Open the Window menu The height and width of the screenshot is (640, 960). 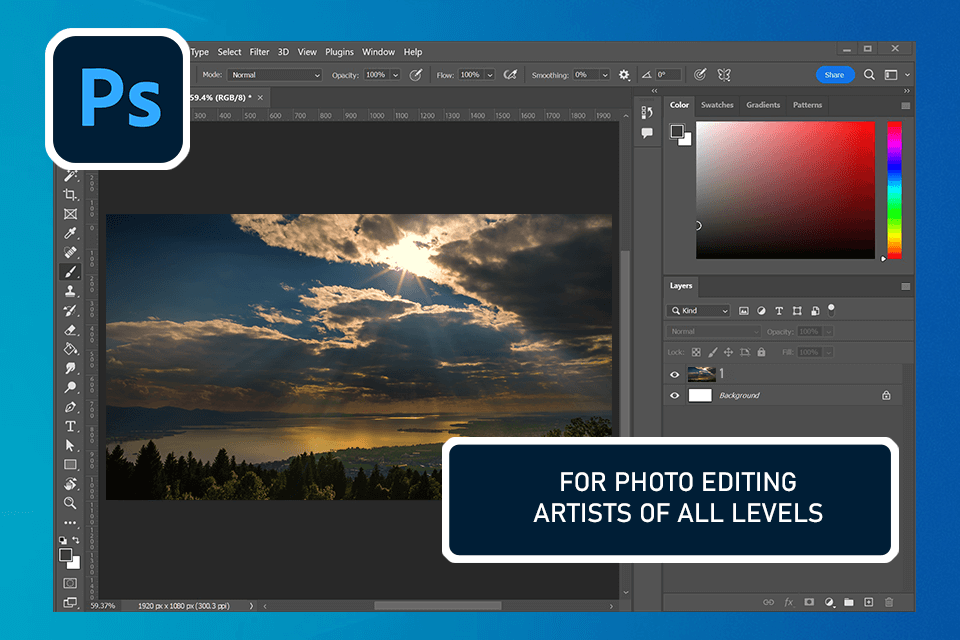[378, 52]
